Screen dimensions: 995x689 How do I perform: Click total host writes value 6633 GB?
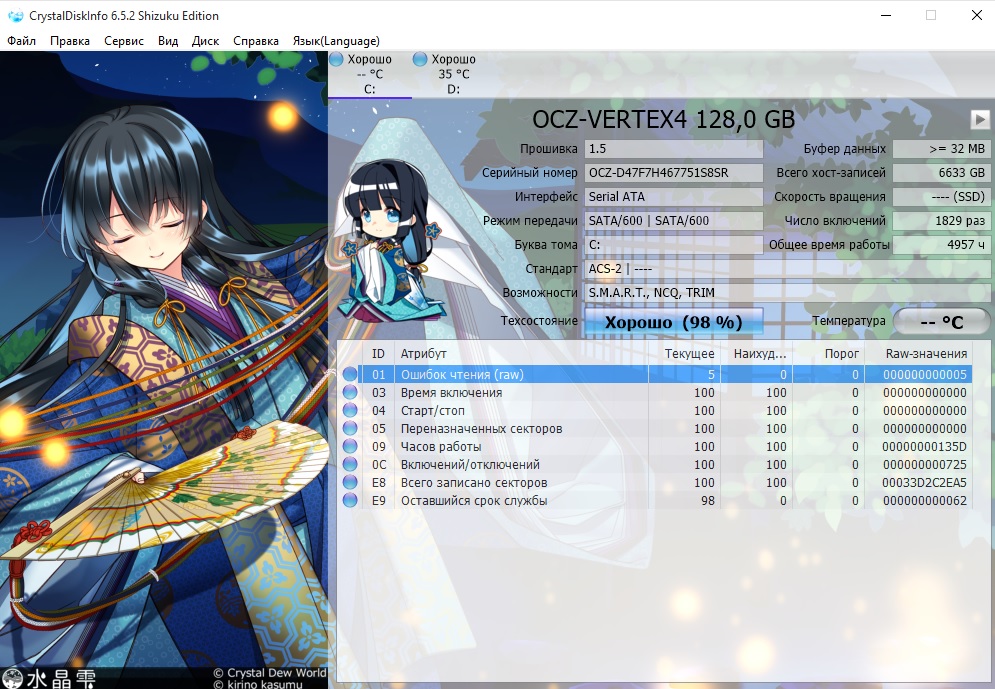tap(941, 173)
